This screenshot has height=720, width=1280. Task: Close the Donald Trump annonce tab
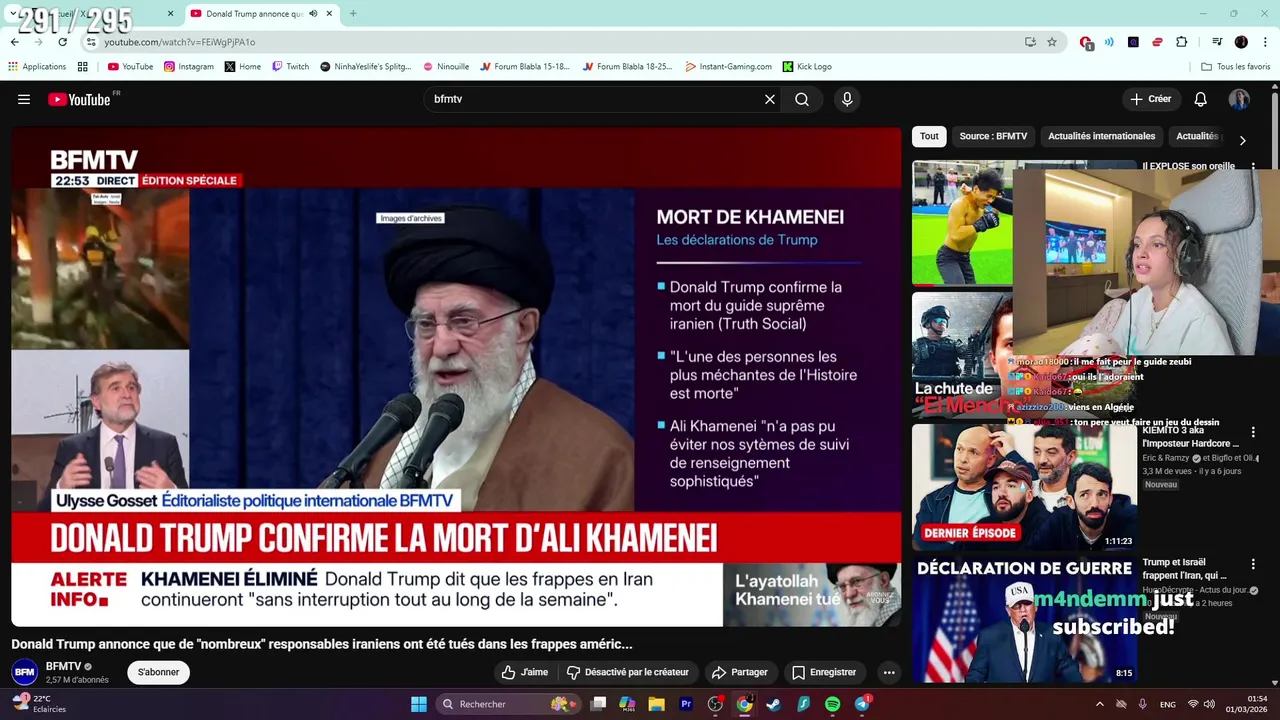click(x=329, y=14)
